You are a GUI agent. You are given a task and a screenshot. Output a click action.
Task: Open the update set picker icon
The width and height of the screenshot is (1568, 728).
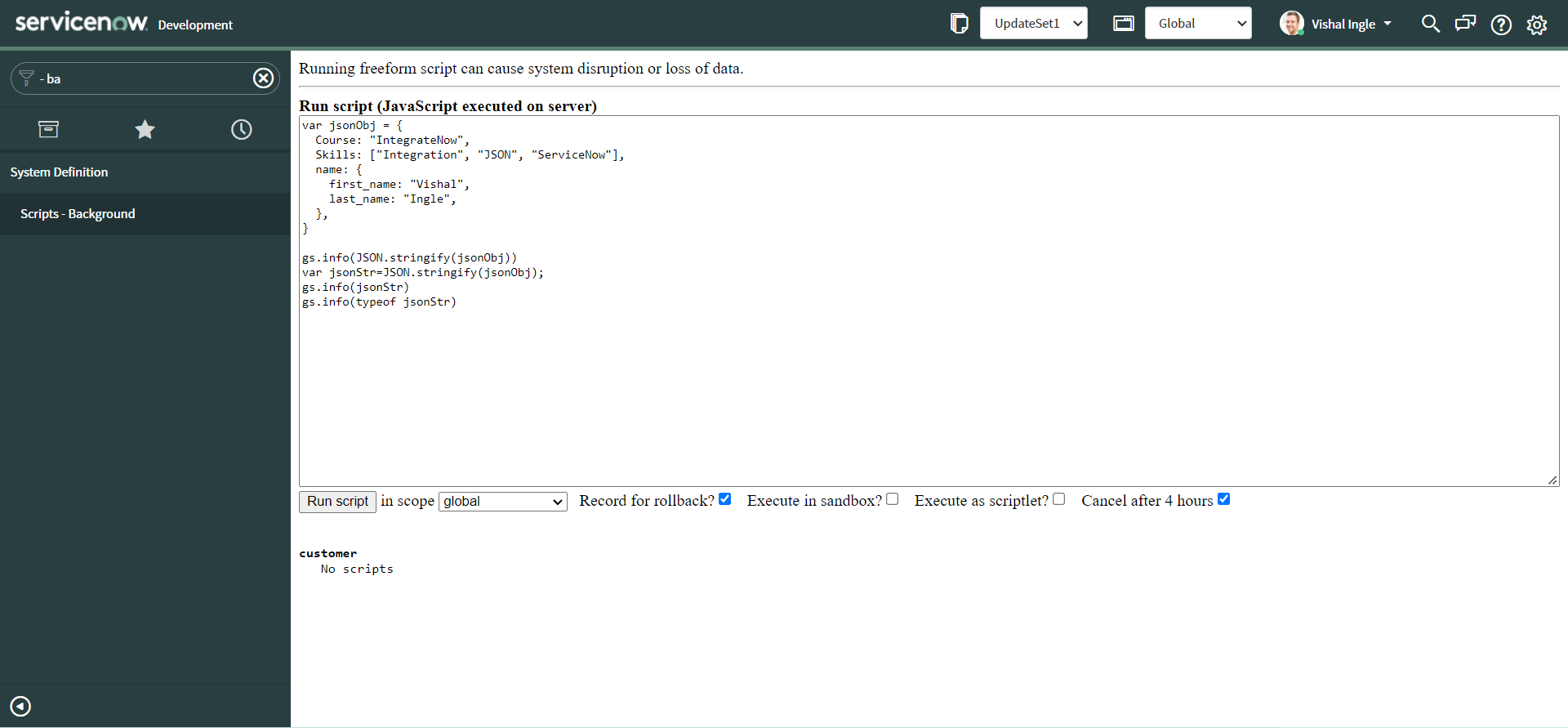tap(960, 24)
